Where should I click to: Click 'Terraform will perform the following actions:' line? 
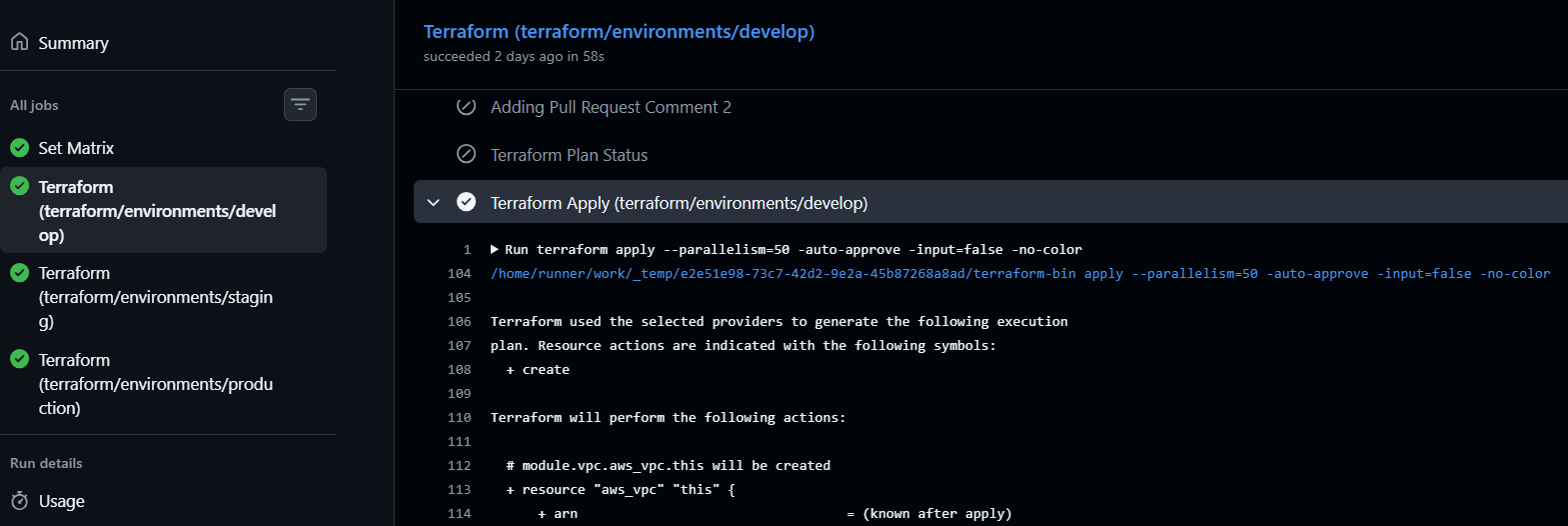[668, 418]
